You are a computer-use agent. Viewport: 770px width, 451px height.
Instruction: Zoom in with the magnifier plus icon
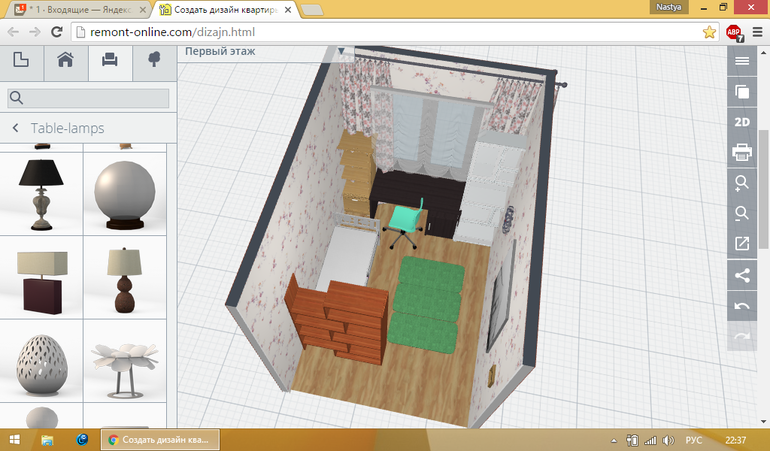(x=742, y=183)
